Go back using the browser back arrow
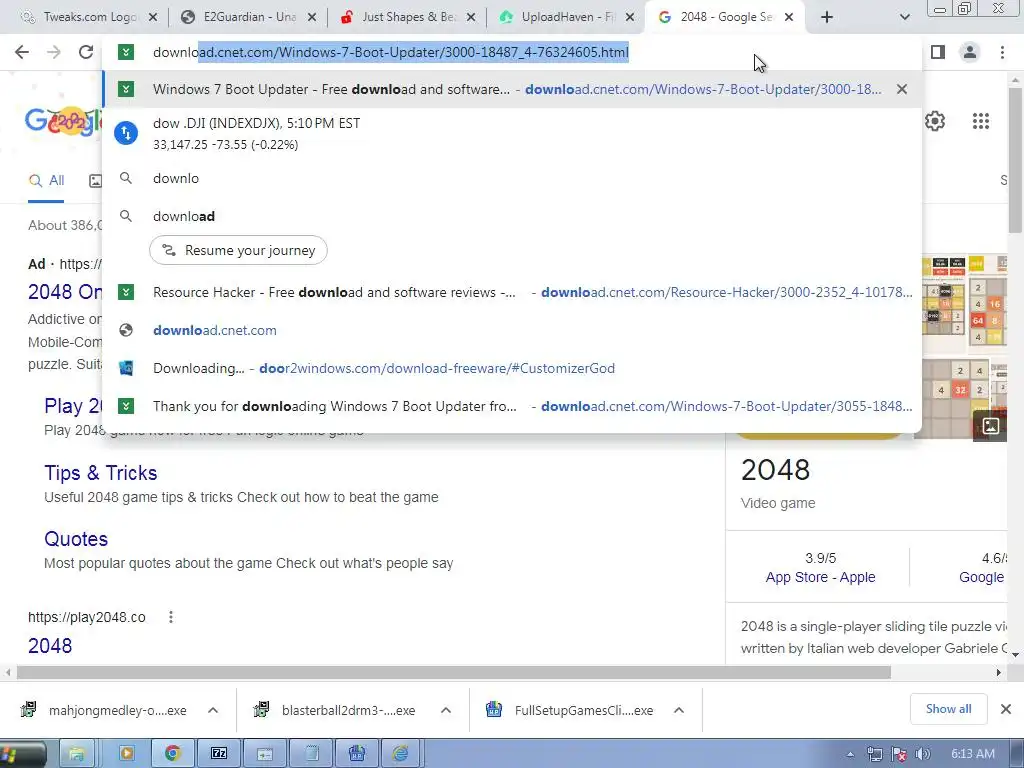The image size is (1024, 768). [x=22, y=52]
